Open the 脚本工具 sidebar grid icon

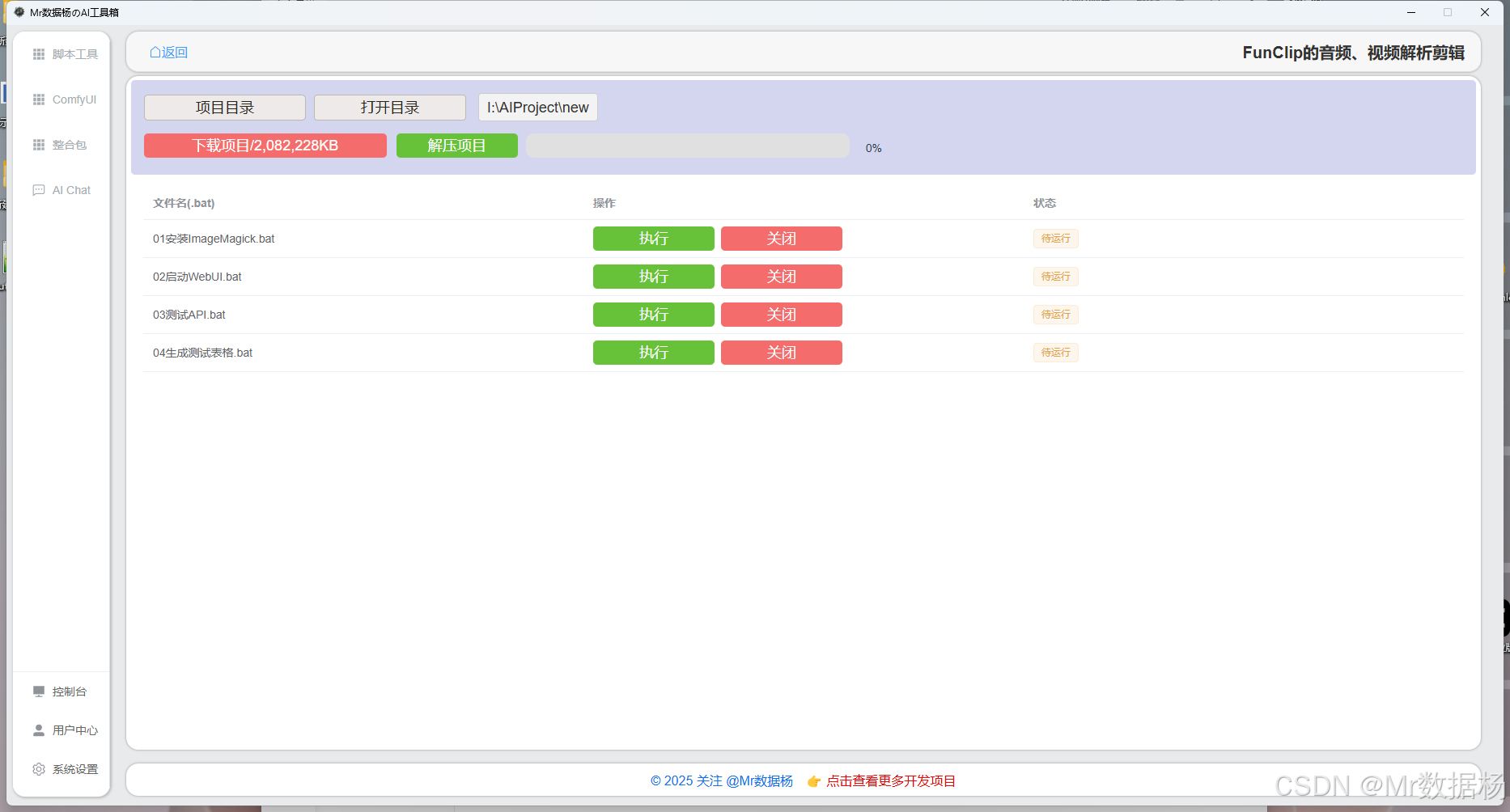coord(39,54)
